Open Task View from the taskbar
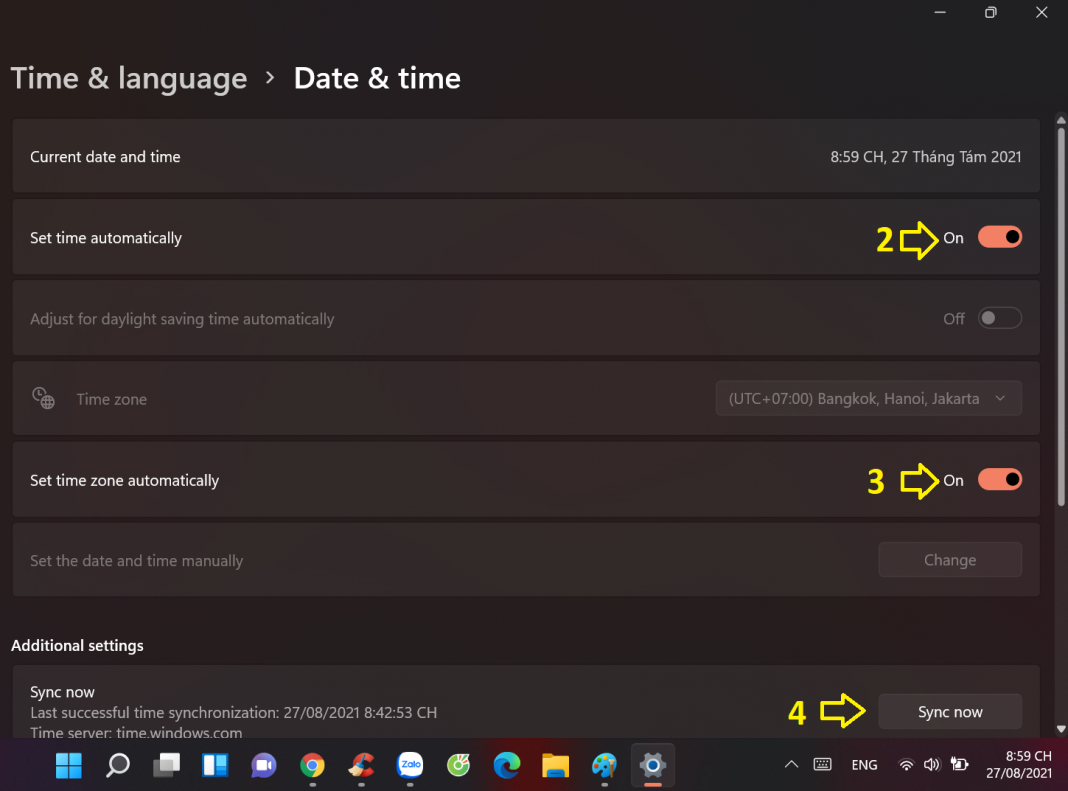The height and width of the screenshot is (791, 1068). [166, 766]
